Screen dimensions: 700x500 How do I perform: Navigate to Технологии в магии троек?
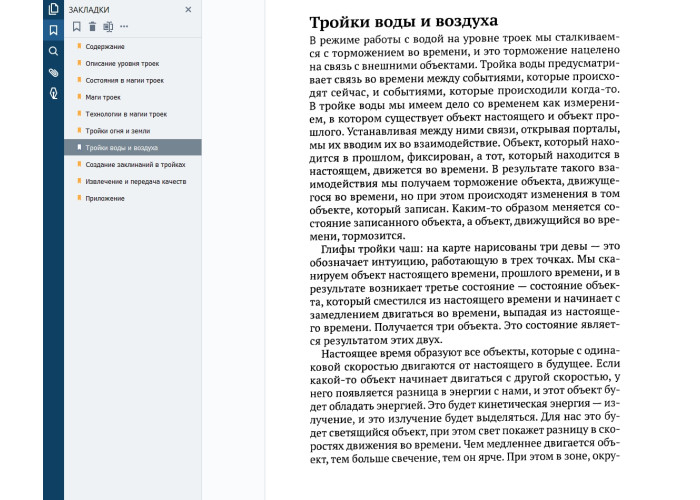[x=126, y=114]
